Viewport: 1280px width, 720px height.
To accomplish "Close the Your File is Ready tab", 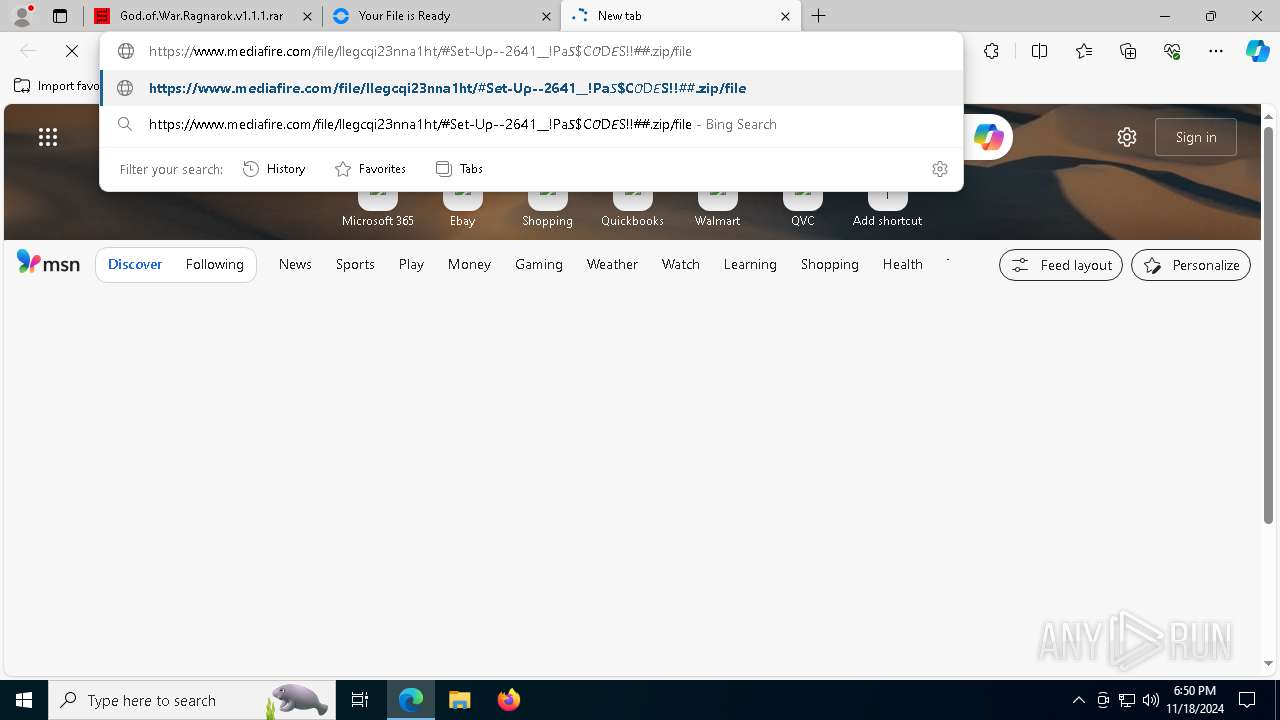I will pos(546,16).
